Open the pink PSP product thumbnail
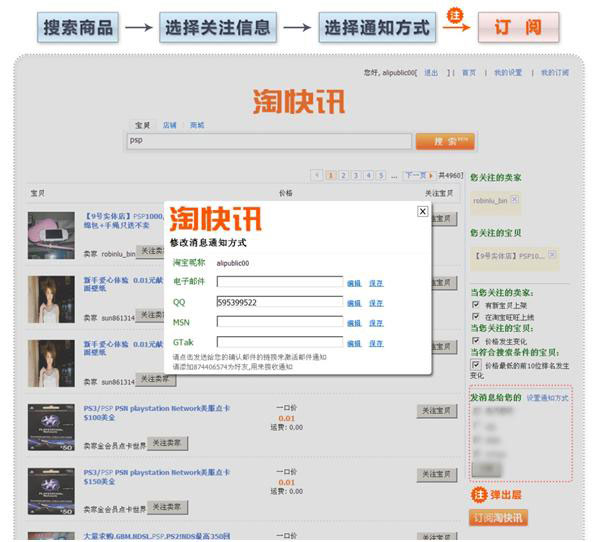Screen dimensions: 596x542 coord(51,236)
